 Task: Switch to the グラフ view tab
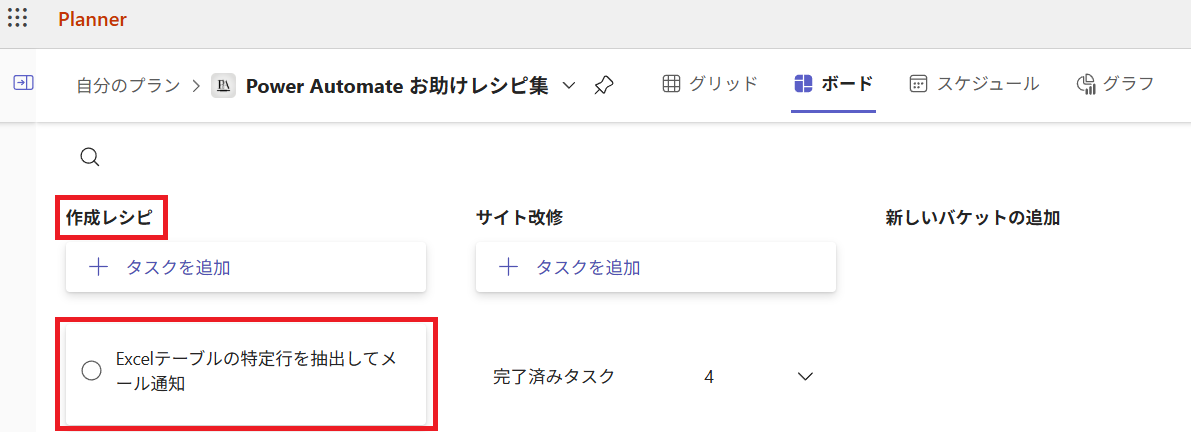pyautogui.click(x=1115, y=84)
